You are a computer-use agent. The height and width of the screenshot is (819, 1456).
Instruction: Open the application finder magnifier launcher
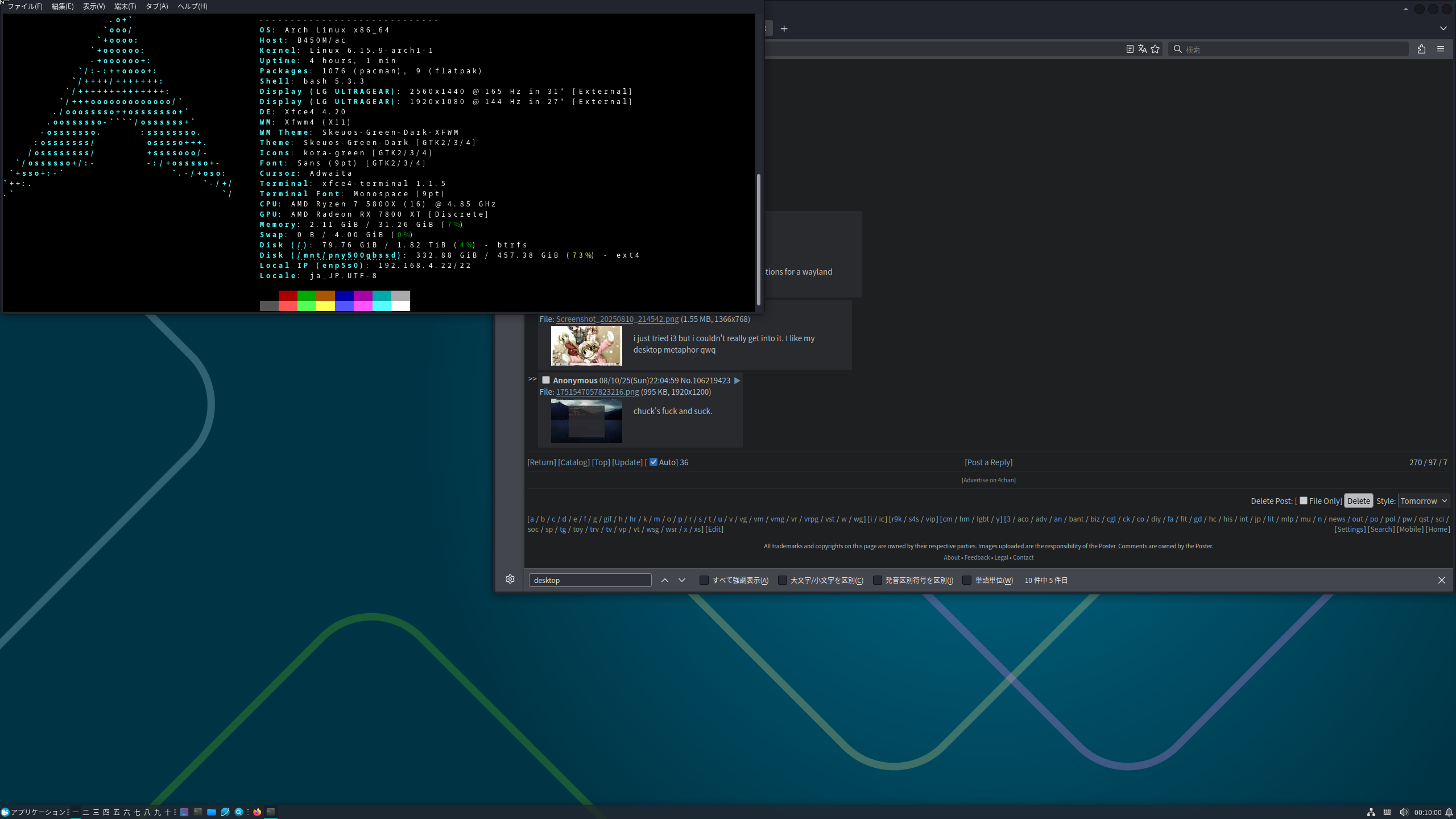coord(239,812)
